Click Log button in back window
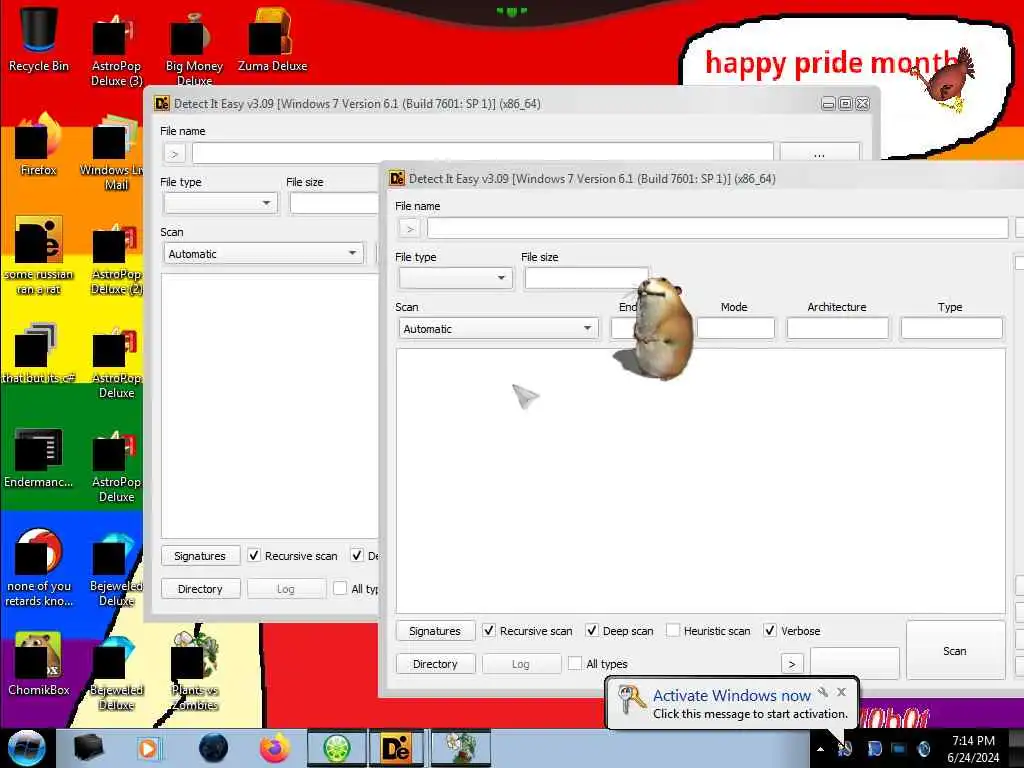 point(285,588)
